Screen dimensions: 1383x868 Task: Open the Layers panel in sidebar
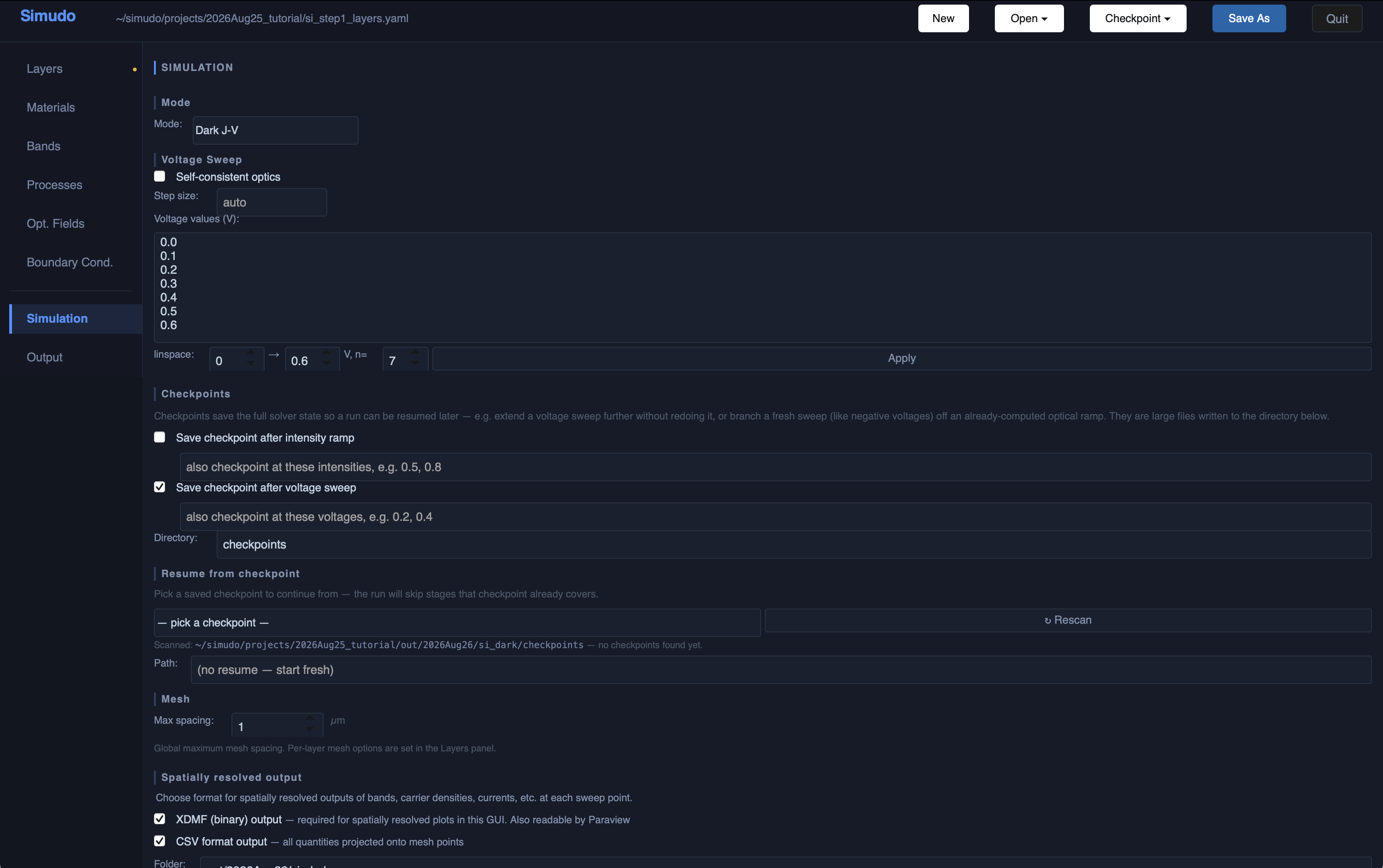44,68
